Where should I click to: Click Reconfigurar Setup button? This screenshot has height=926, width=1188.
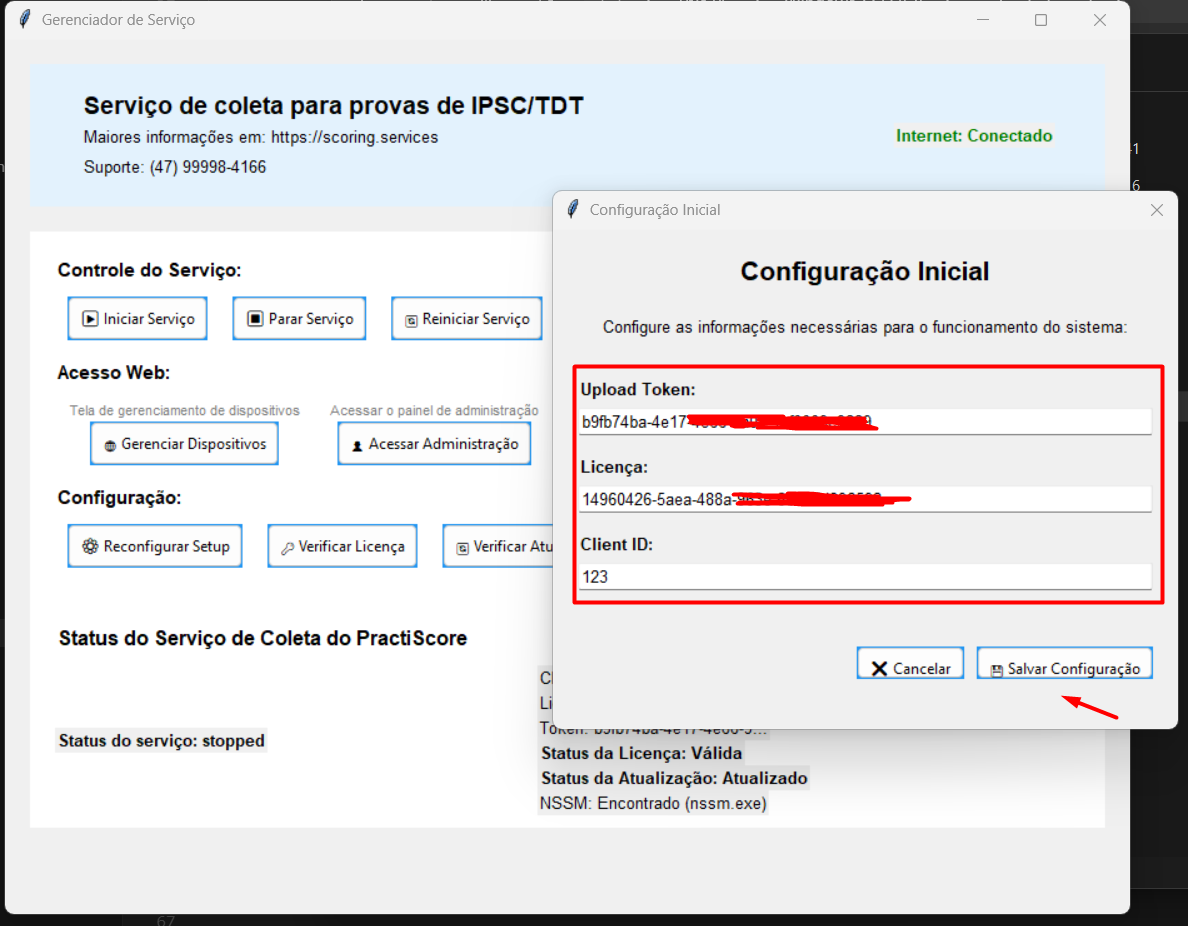point(155,546)
